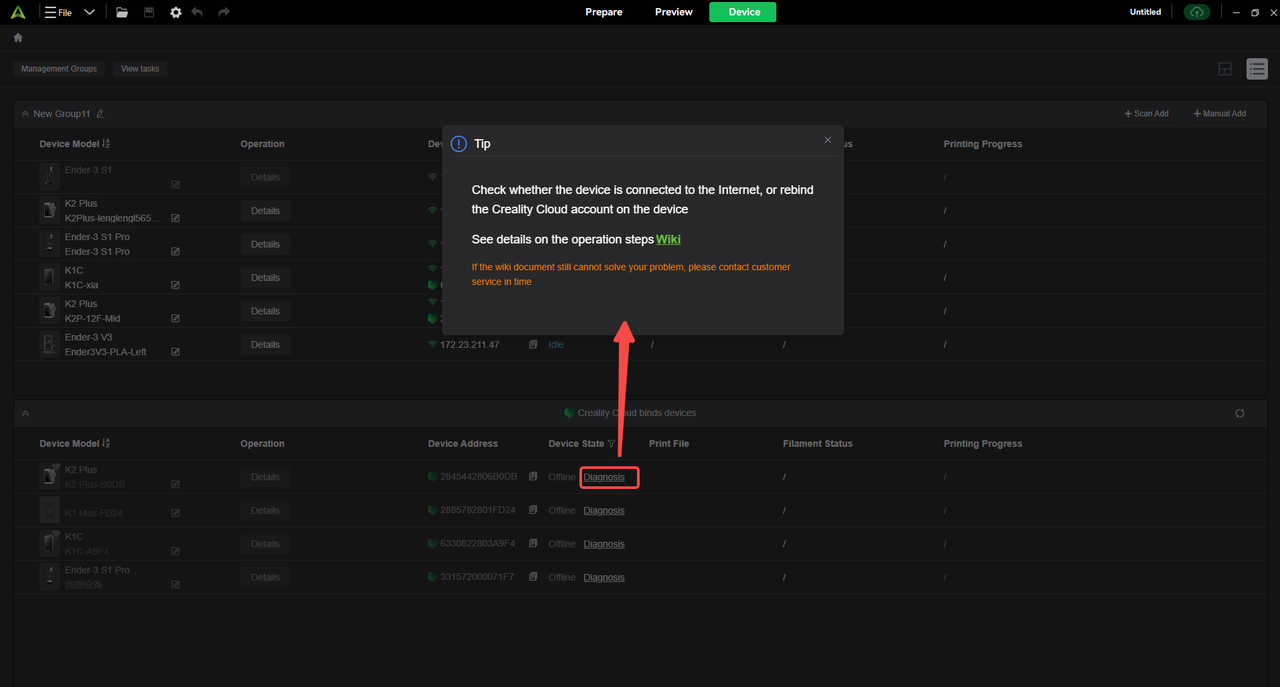Open Details for Ender3V3-PLA-Left
1280x687 pixels.
(x=265, y=345)
